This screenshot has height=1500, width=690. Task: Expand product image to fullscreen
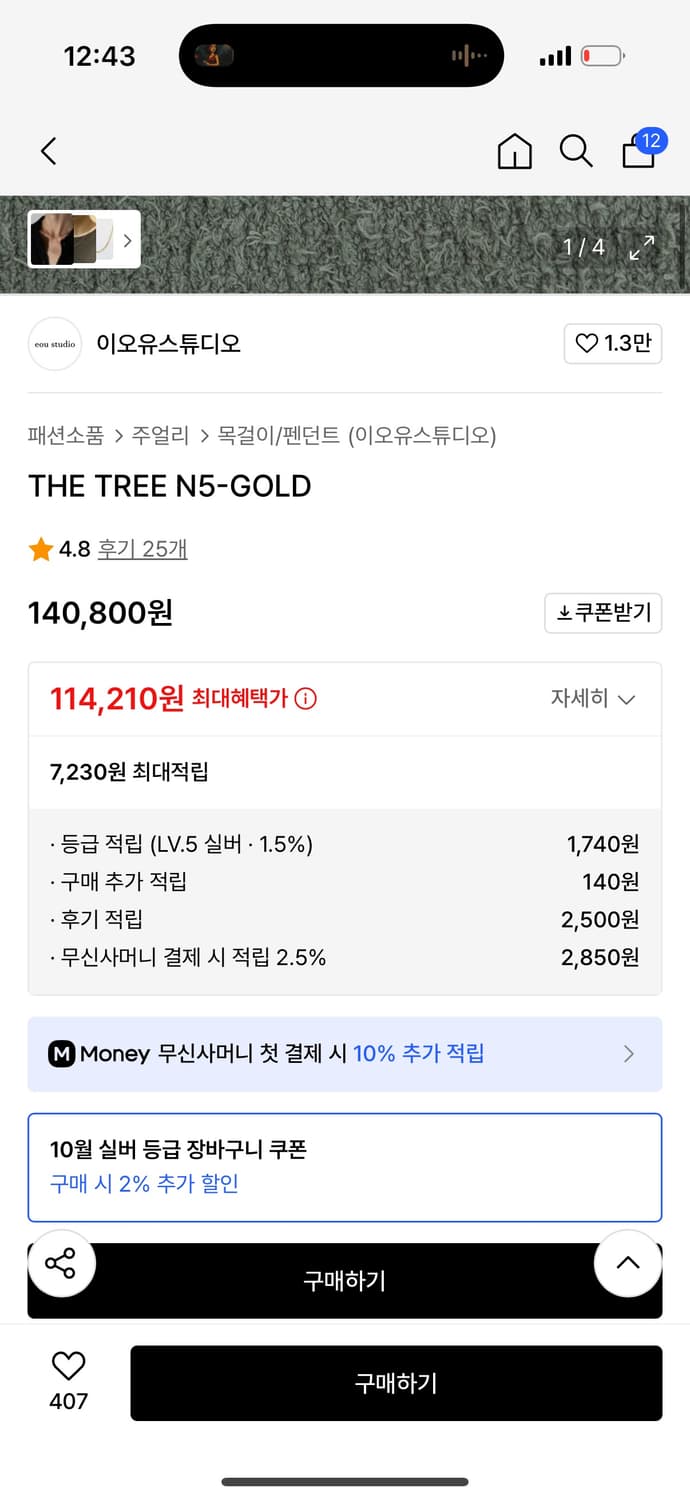(x=641, y=247)
